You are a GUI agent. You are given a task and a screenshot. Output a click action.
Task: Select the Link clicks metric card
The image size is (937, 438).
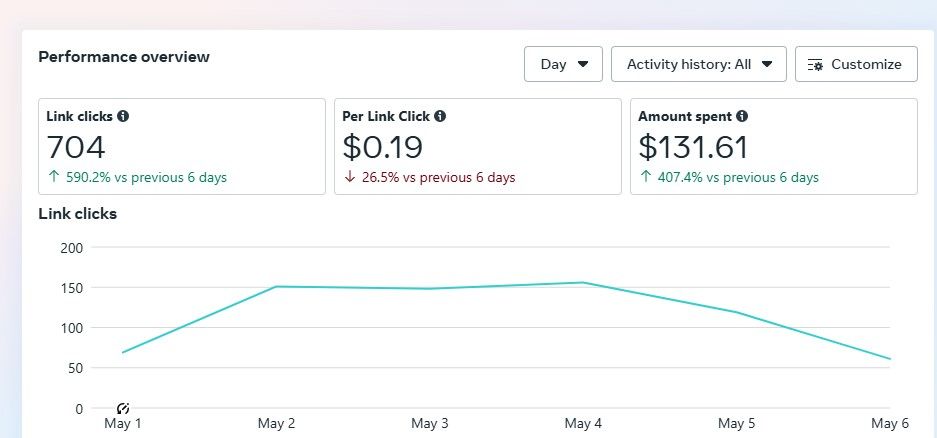tap(182, 146)
